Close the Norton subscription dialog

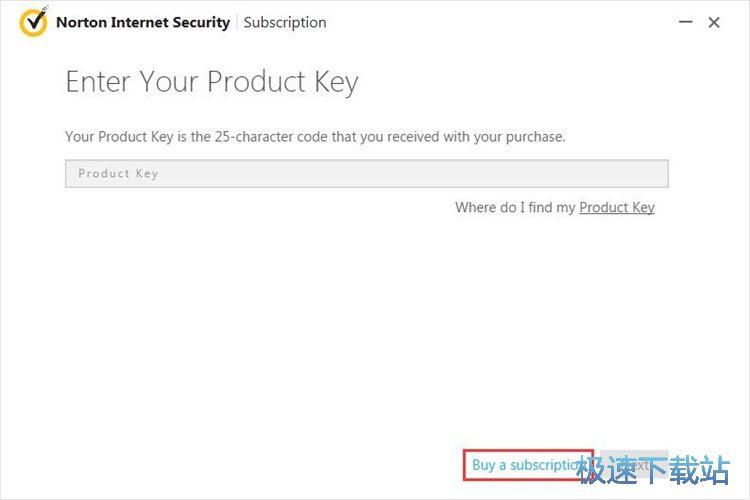click(x=714, y=22)
